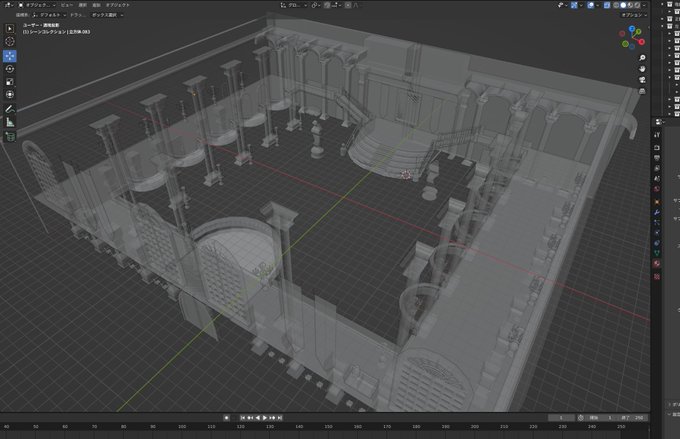Switch to material preview shading

[x=630, y=5]
